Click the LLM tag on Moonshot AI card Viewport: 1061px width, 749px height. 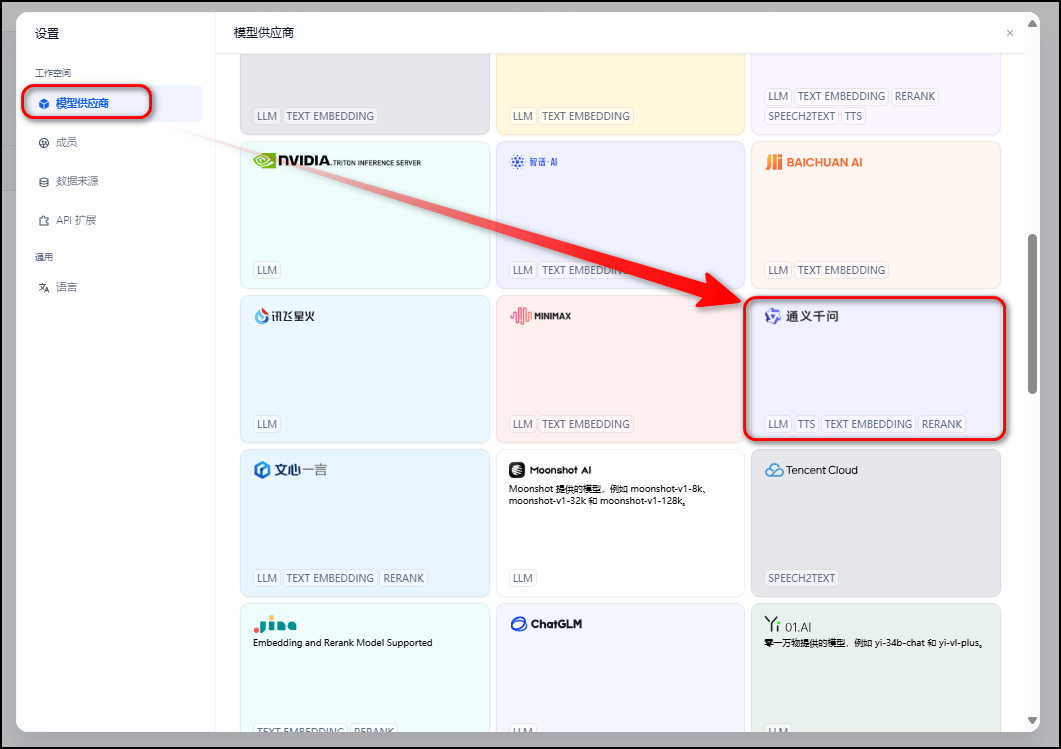point(522,578)
